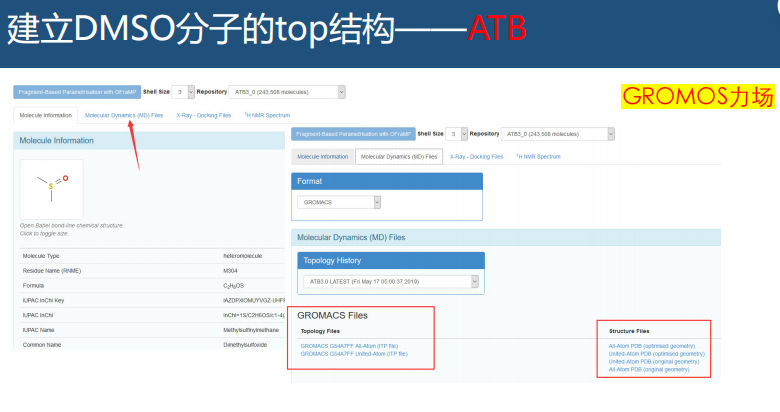Click the 'Residue Name (RNME)' label

[x=52, y=271]
